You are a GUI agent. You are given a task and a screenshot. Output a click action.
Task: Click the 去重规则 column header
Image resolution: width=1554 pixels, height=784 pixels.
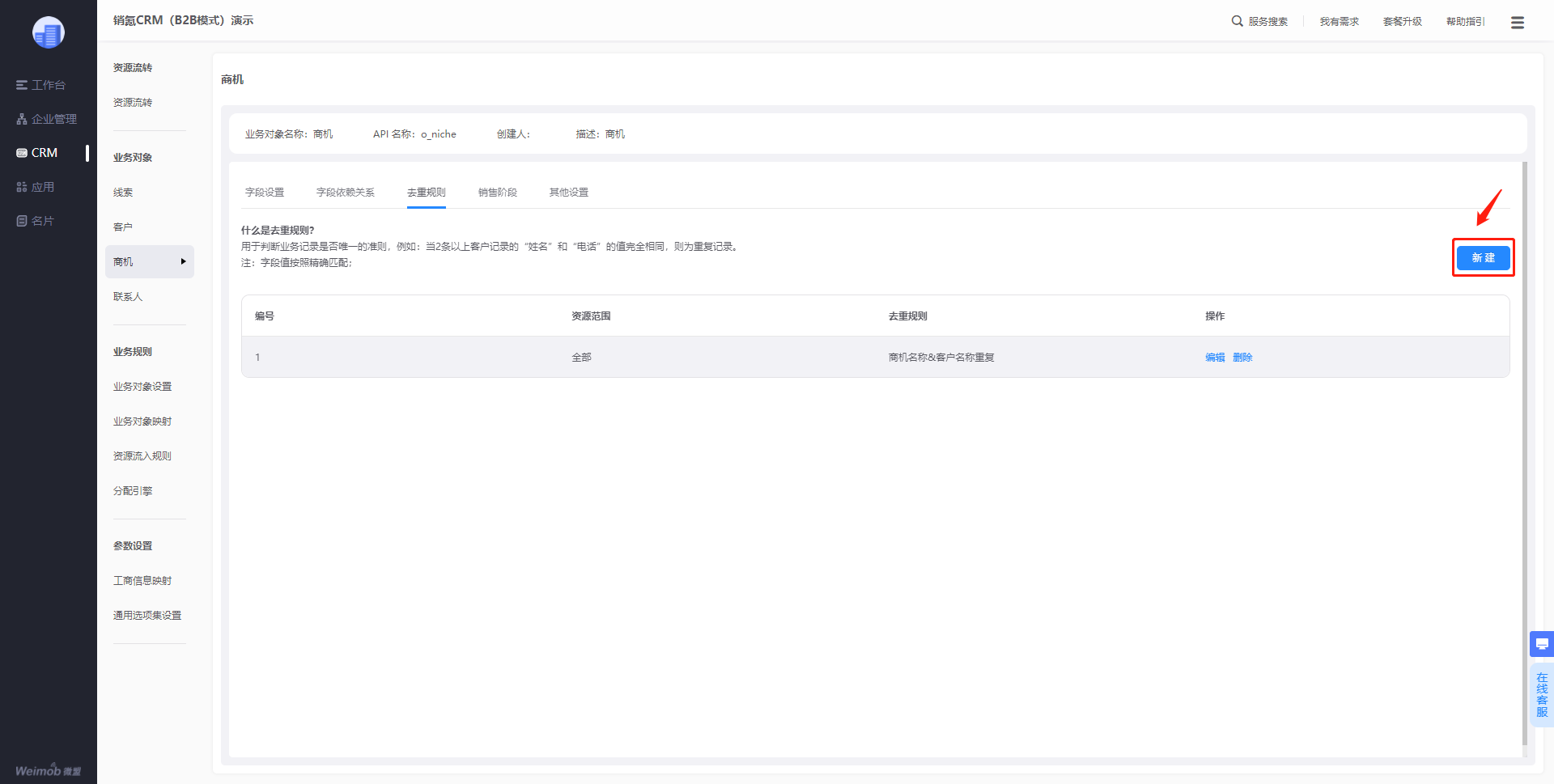pos(907,316)
